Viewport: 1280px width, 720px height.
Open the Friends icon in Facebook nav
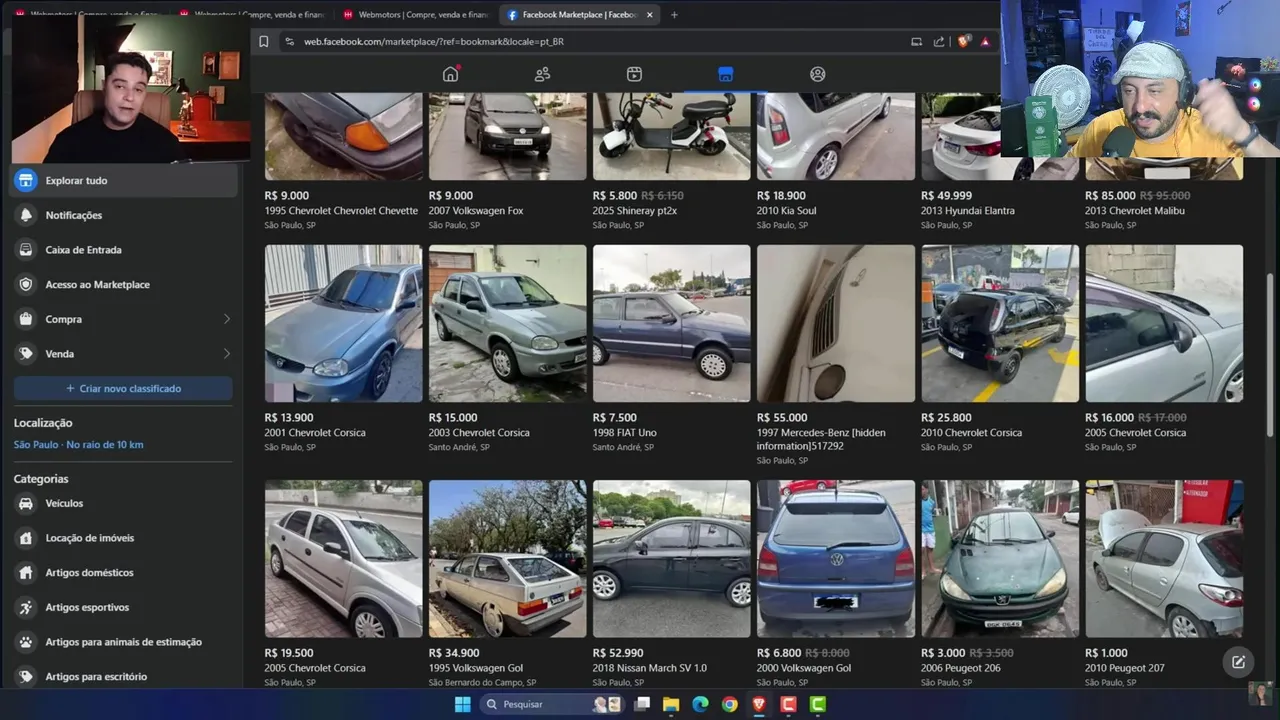tap(542, 74)
